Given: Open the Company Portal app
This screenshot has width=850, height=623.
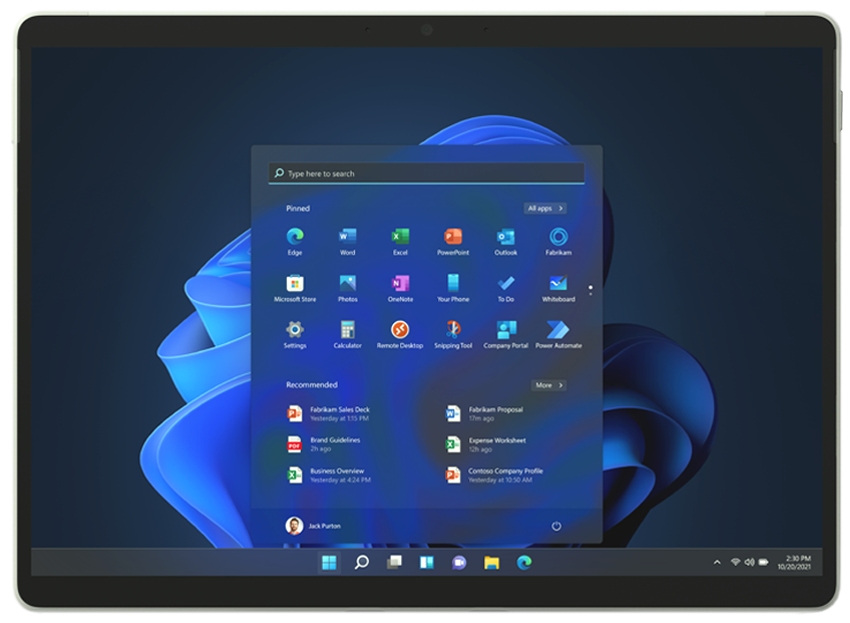Looking at the screenshot, I should tap(506, 335).
